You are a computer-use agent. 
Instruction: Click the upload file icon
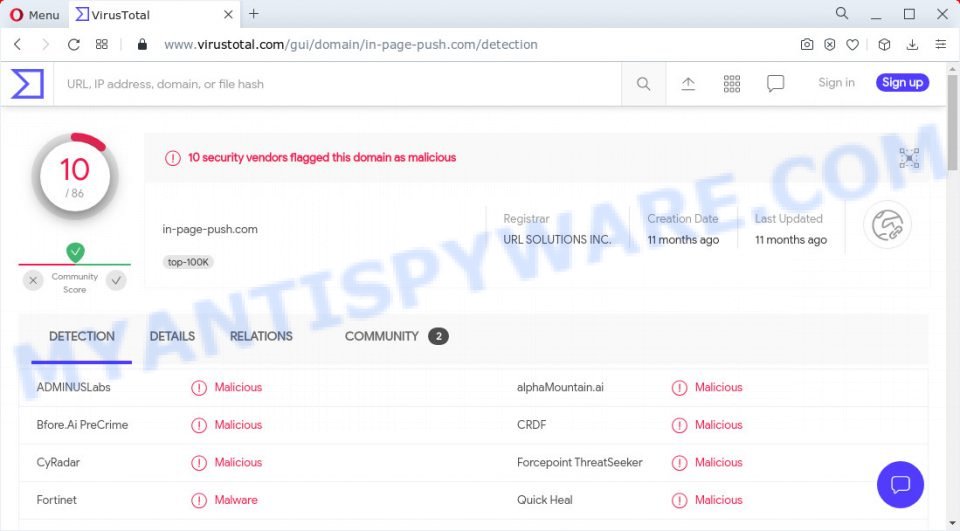[x=688, y=83]
